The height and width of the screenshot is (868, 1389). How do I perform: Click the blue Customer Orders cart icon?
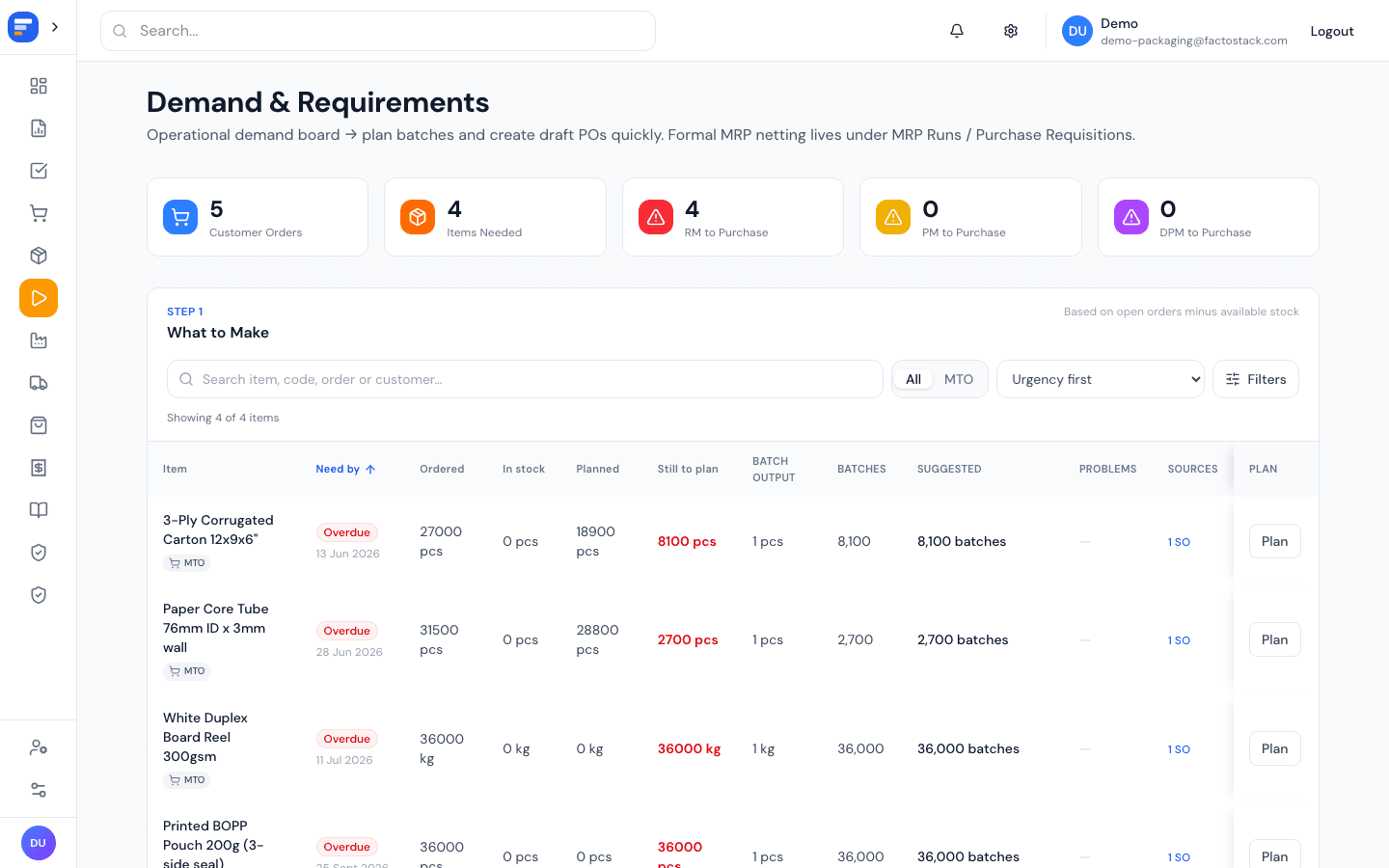[180, 217]
